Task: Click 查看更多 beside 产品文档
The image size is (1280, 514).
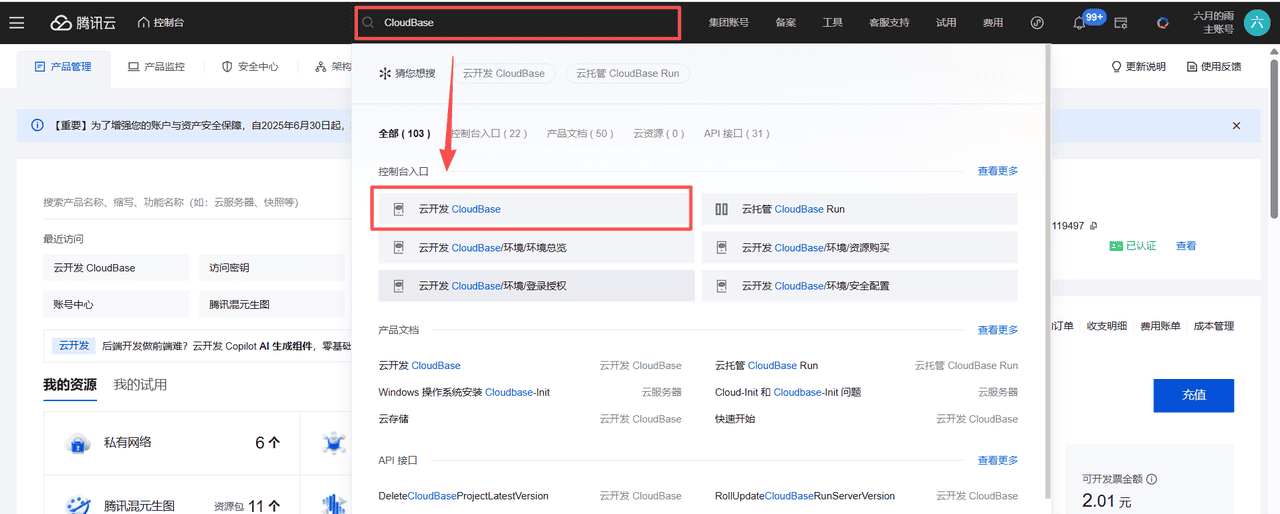Action: click(998, 330)
